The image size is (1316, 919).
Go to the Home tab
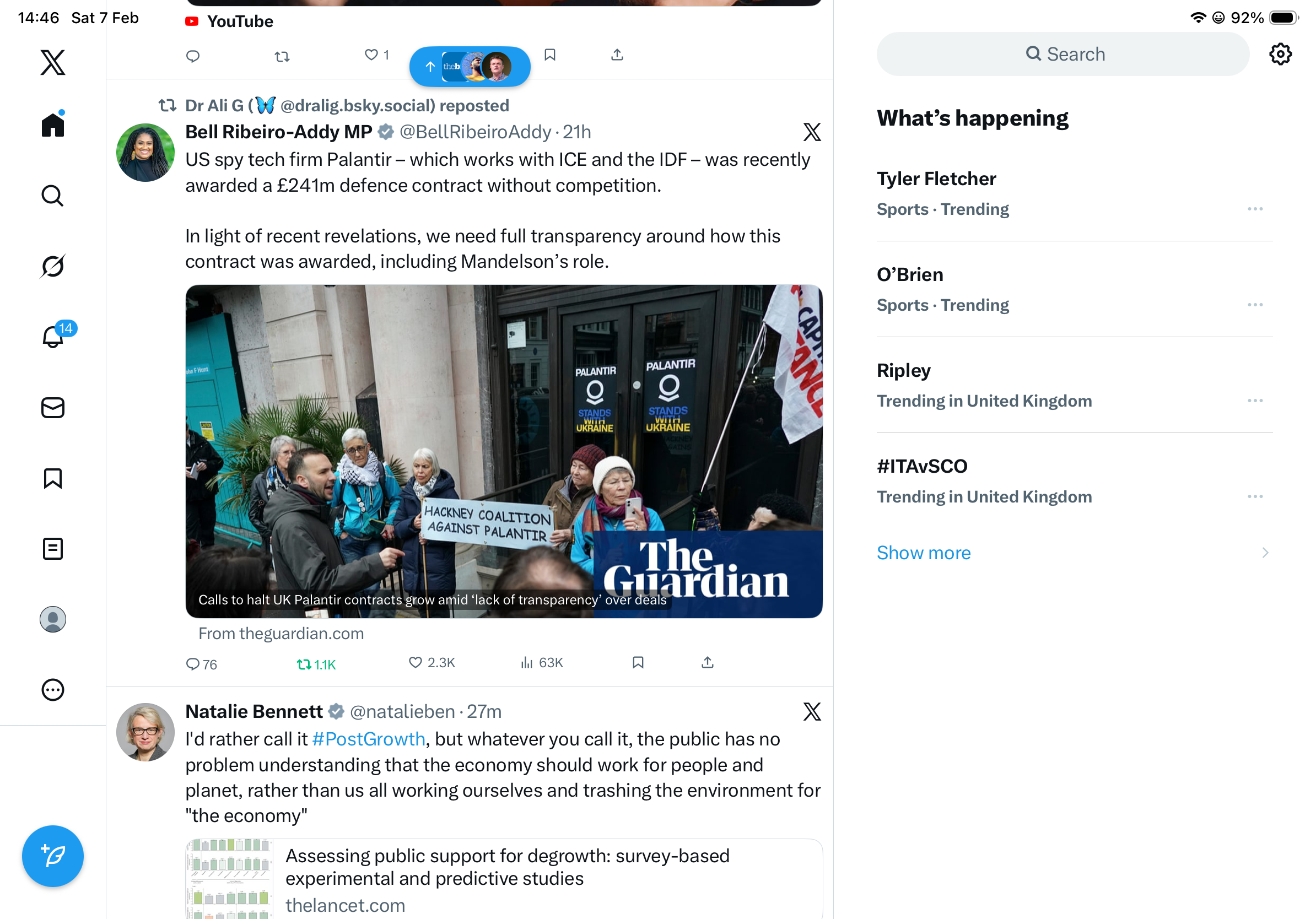(53, 124)
